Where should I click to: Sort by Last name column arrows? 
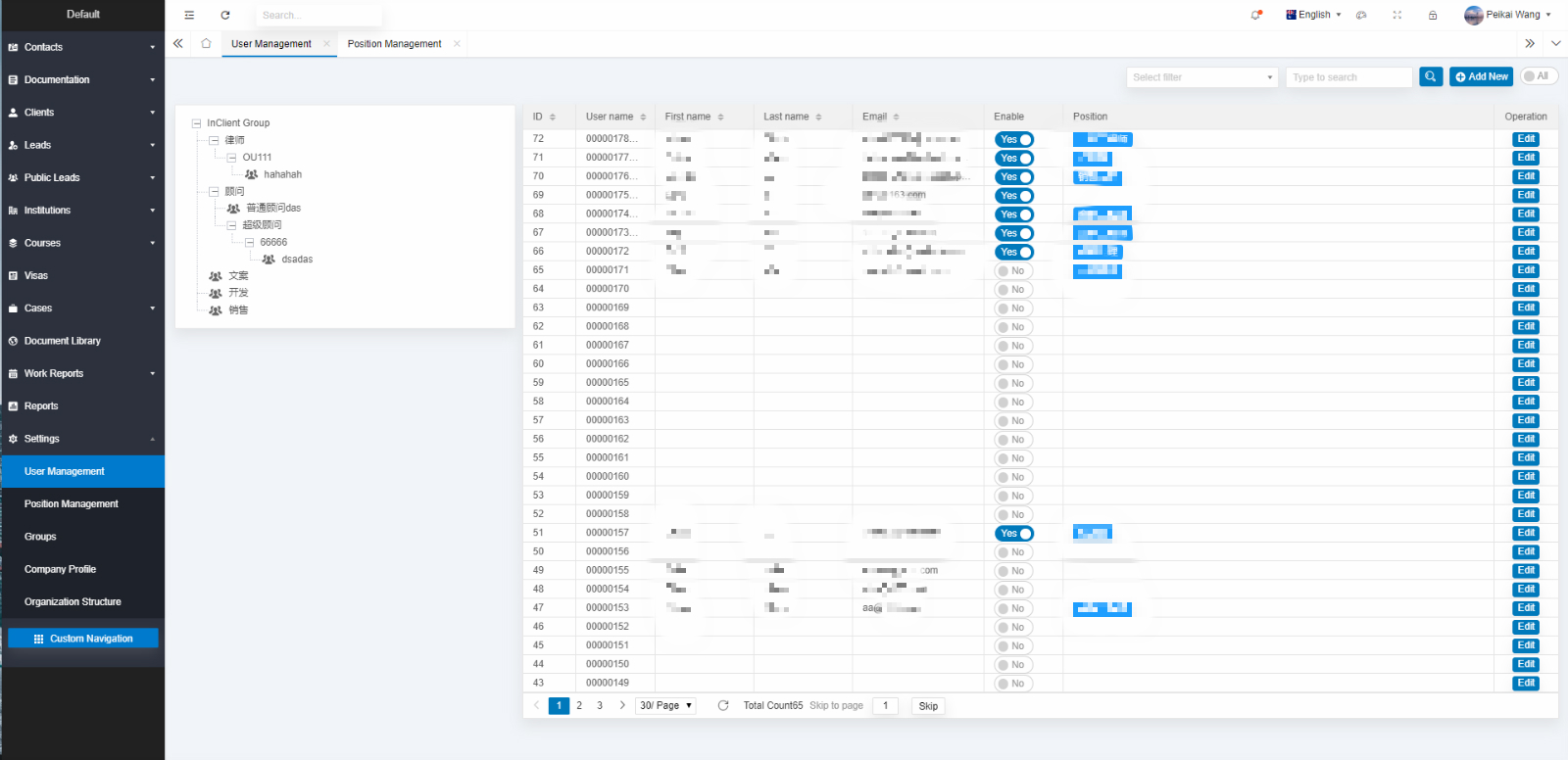pyautogui.click(x=818, y=117)
